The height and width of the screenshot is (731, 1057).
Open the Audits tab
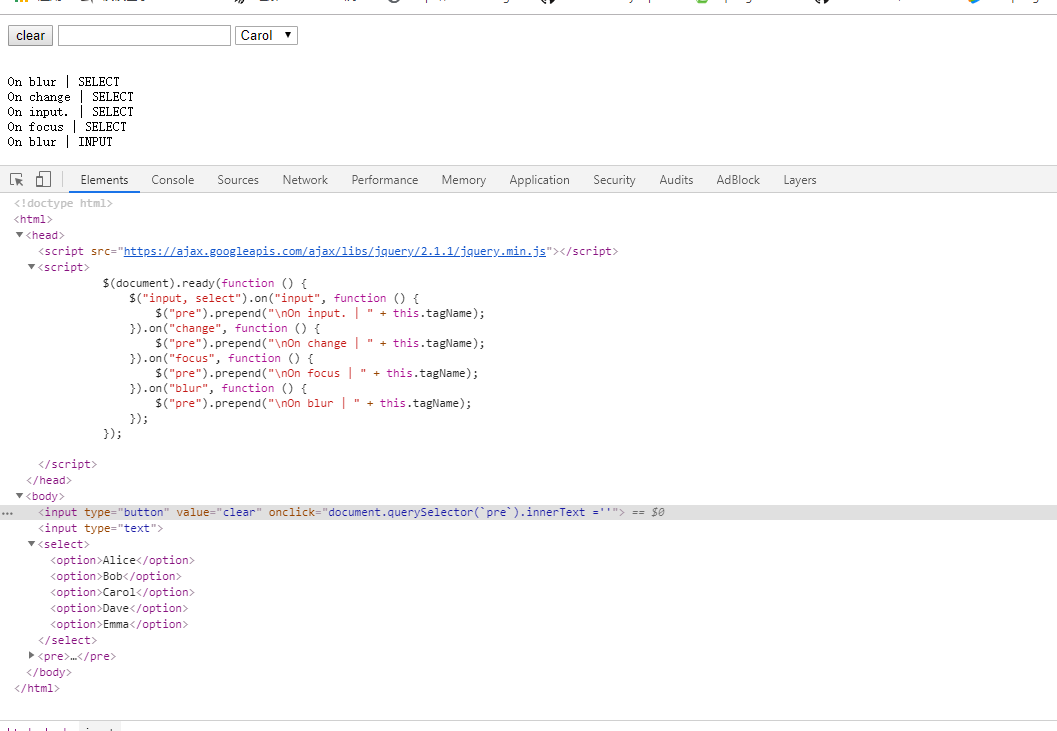click(676, 180)
